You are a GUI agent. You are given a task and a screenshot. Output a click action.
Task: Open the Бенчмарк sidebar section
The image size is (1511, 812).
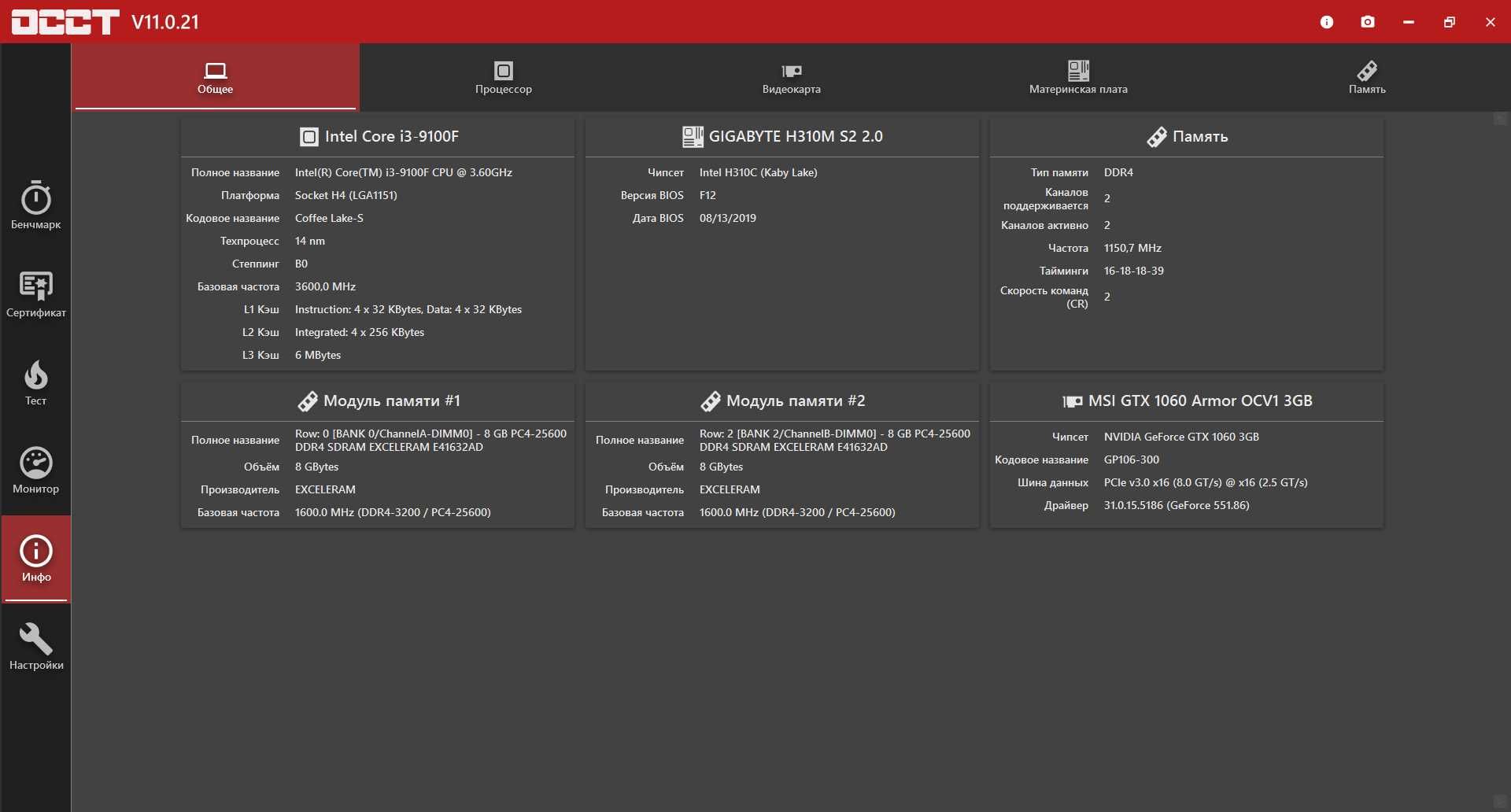coord(35,206)
